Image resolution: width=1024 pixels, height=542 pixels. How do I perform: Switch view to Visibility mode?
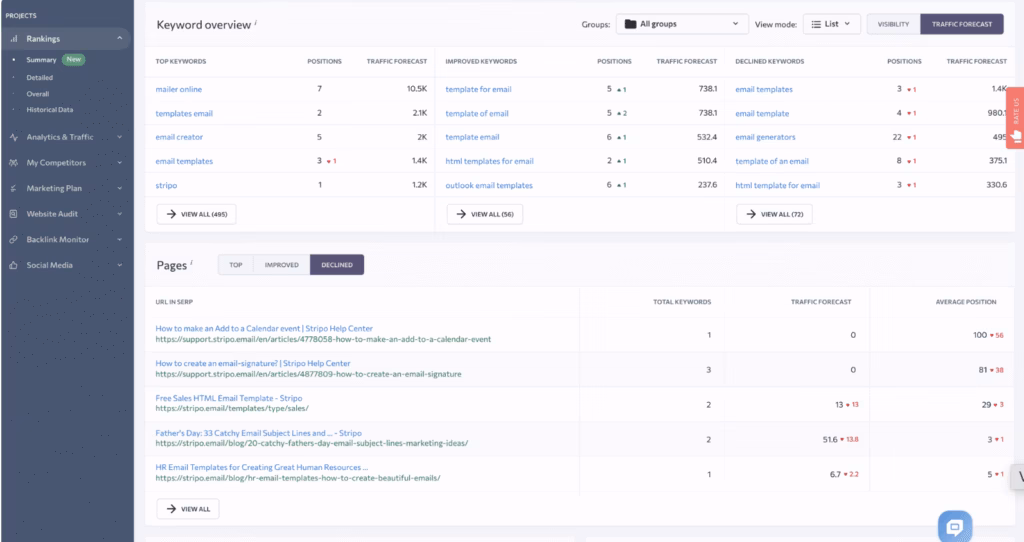click(893, 24)
